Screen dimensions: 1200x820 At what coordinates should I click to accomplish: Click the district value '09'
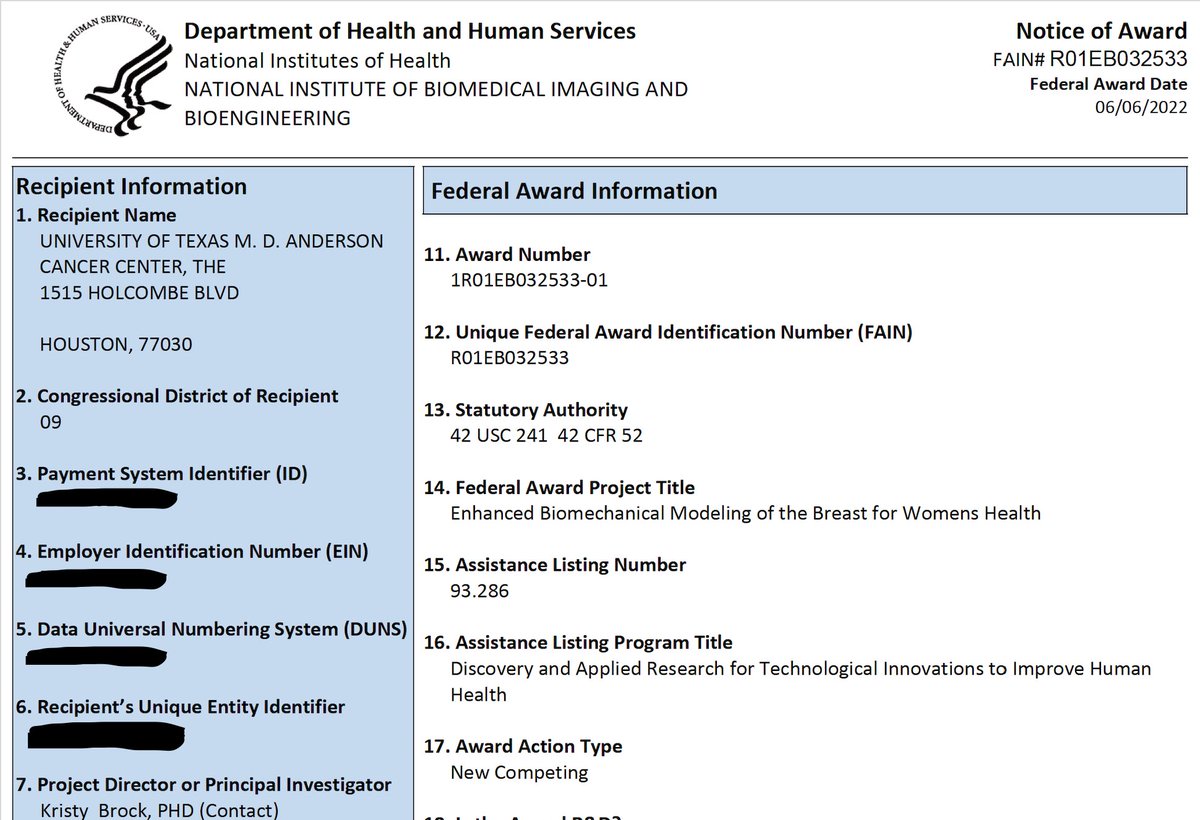[50, 422]
